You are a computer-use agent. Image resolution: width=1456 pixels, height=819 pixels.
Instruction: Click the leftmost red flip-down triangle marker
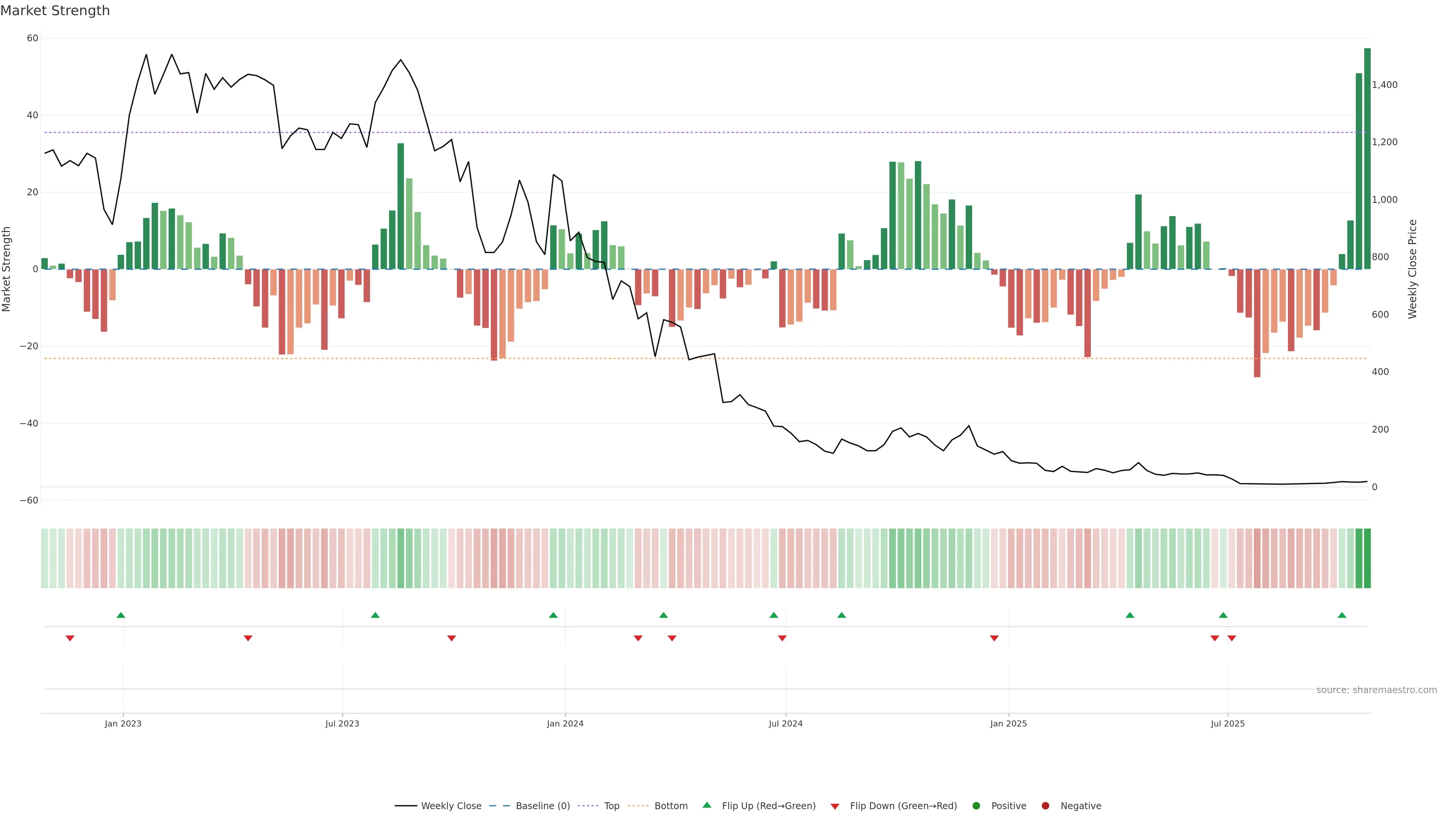pos(70,638)
